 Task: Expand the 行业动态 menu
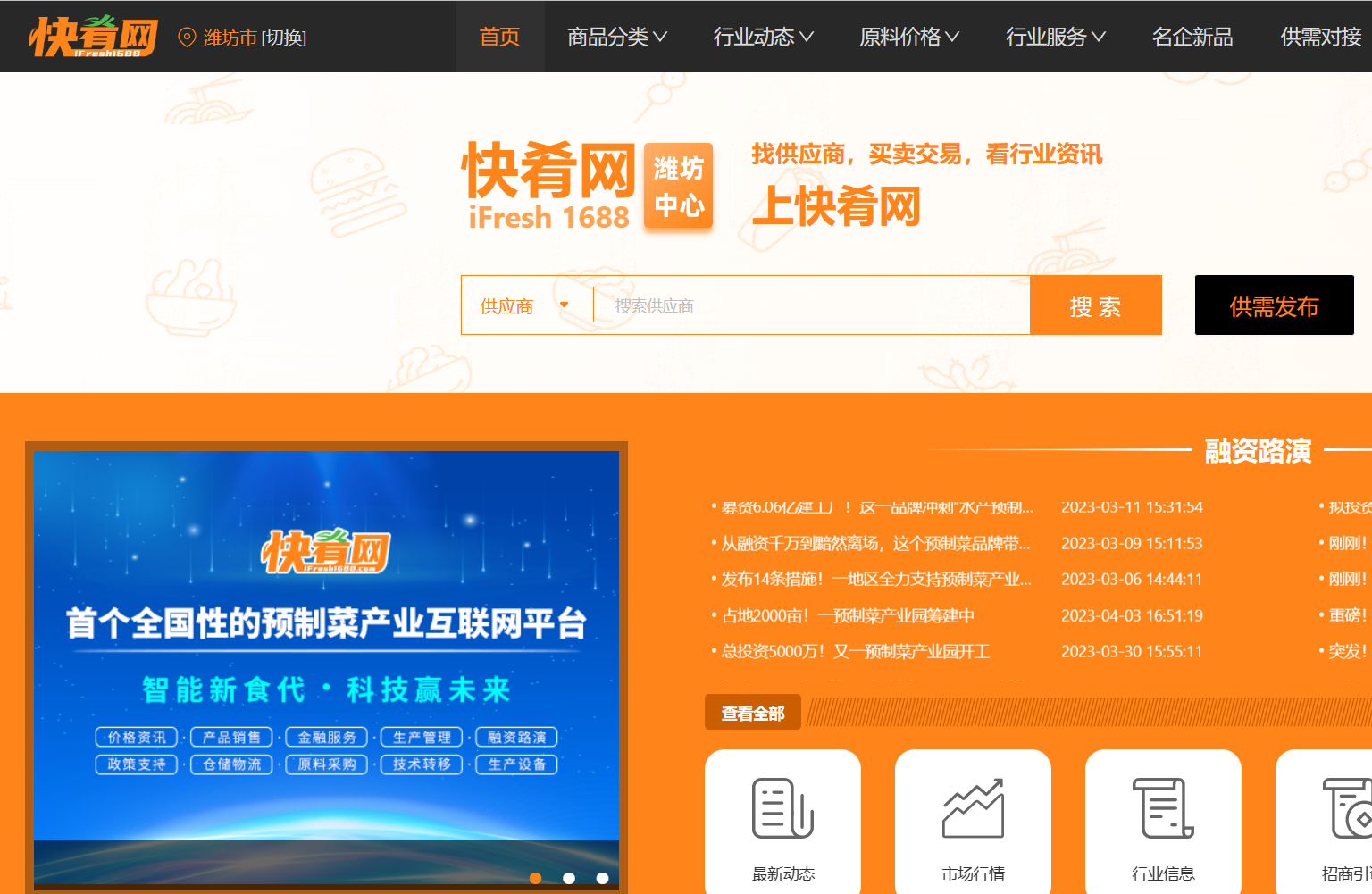(x=763, y=37)
